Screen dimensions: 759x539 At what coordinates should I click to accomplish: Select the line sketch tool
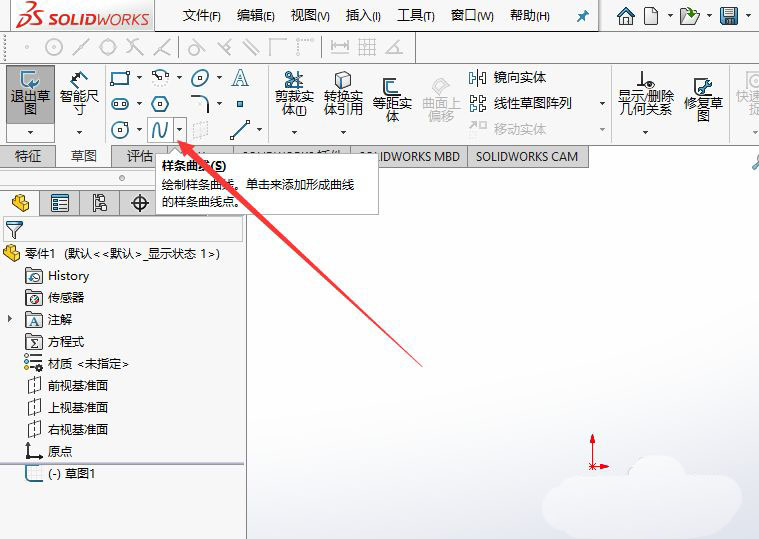point(240,130)
